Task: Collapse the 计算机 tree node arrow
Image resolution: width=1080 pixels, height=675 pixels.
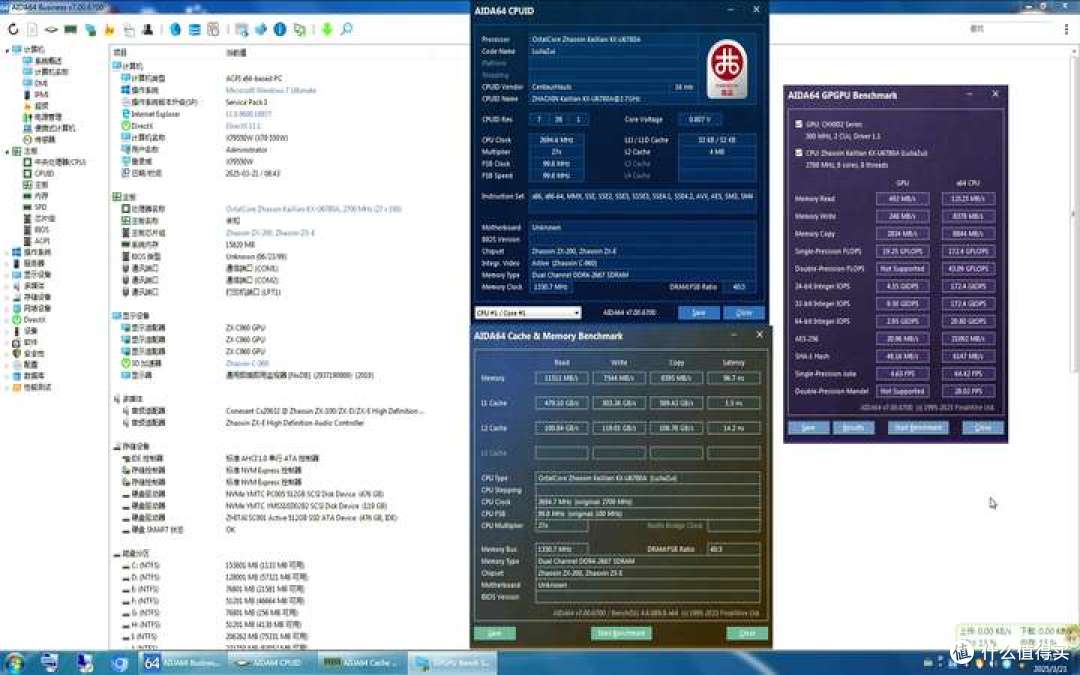Action: point(7,50)
